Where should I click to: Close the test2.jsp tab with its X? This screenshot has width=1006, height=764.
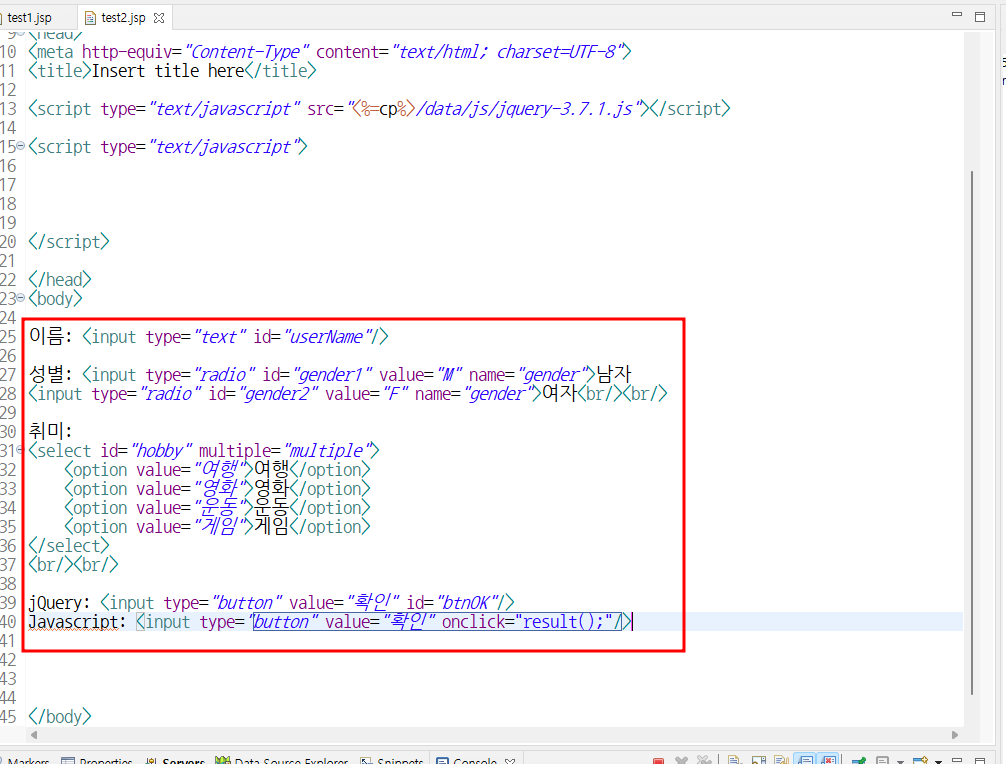[159, 18]
